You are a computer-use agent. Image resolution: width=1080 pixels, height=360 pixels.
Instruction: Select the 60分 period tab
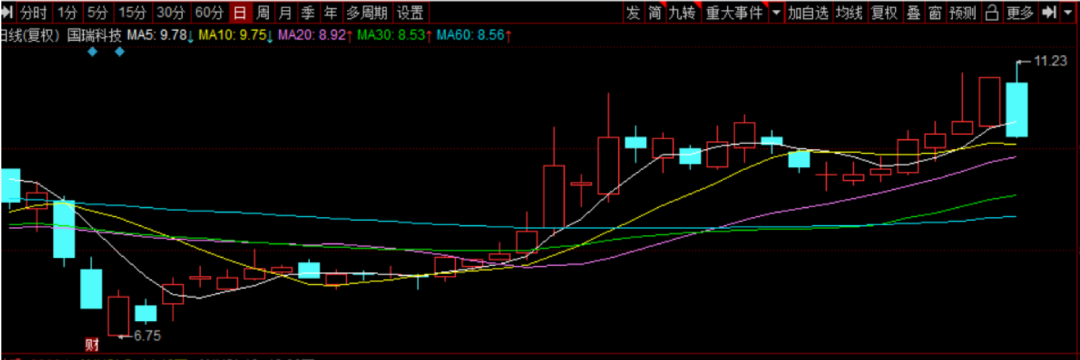click(x=209, y=12)
